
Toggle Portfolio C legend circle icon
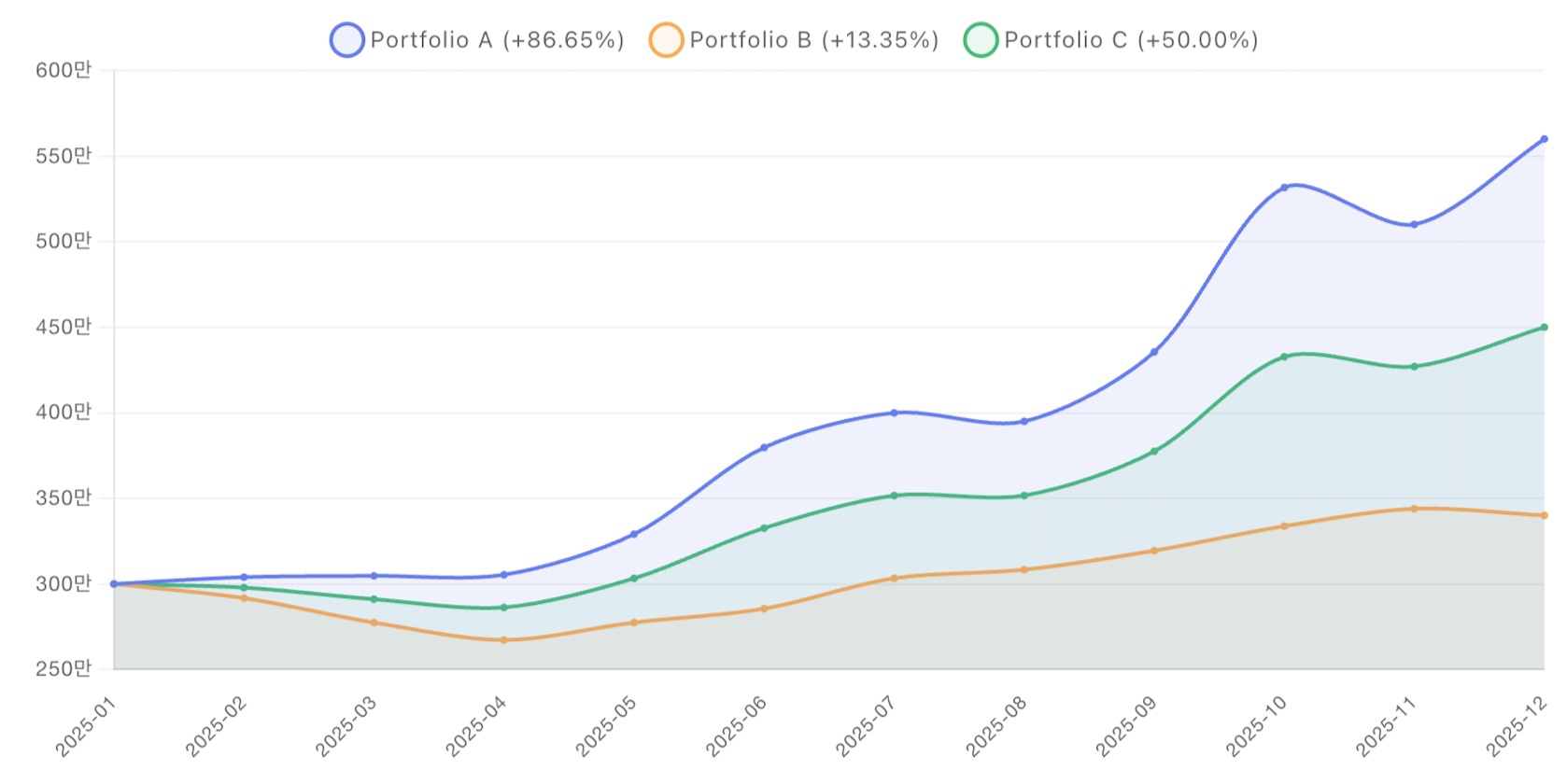pos(981,40)
